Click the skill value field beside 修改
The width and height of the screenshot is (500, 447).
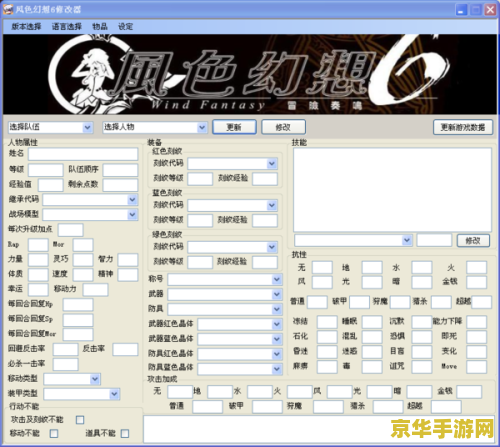pyautogui.click(x=434, y=240)
